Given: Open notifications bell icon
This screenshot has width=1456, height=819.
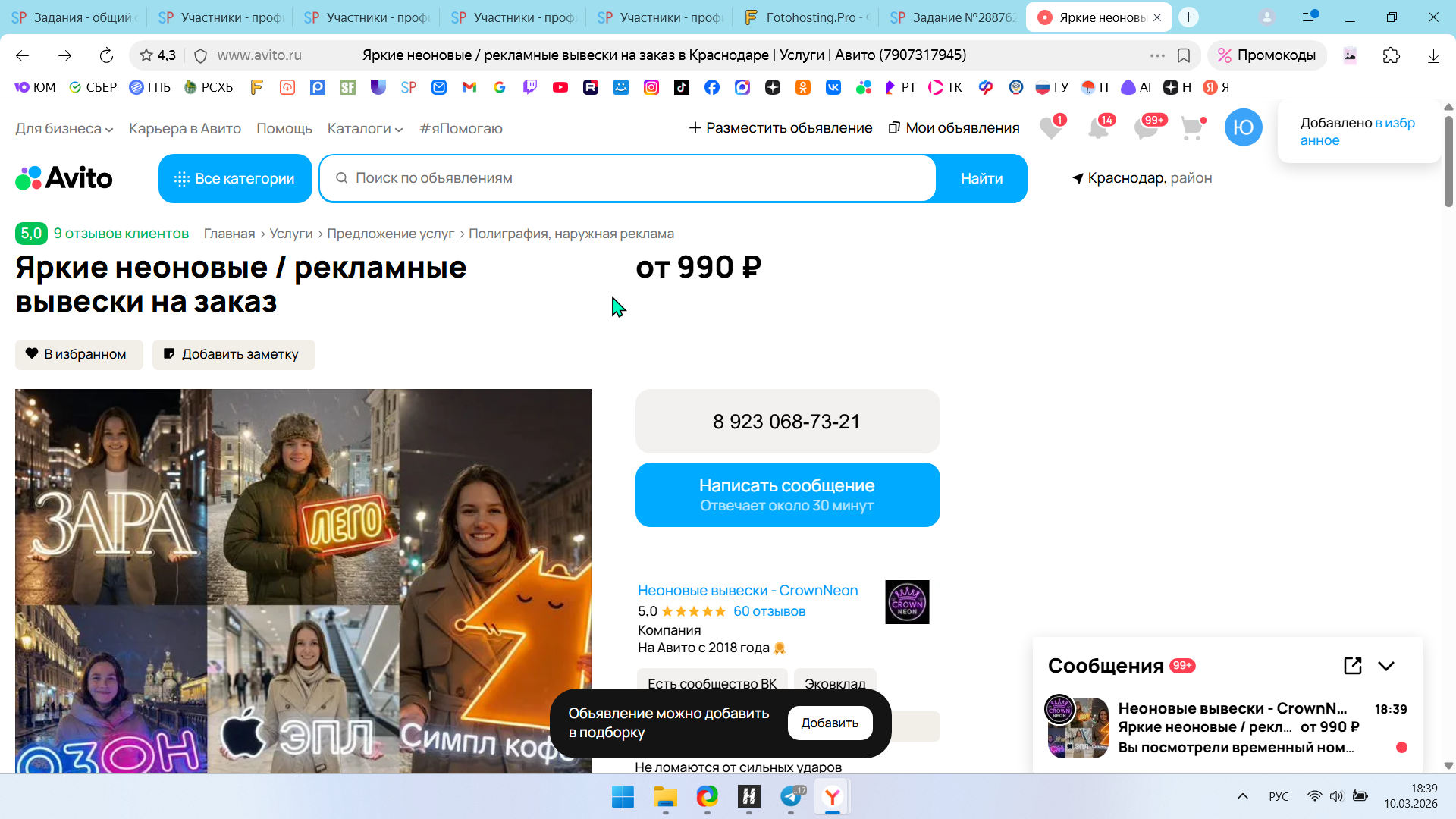Looking at the screenshot, I should tap(1098, 128).
